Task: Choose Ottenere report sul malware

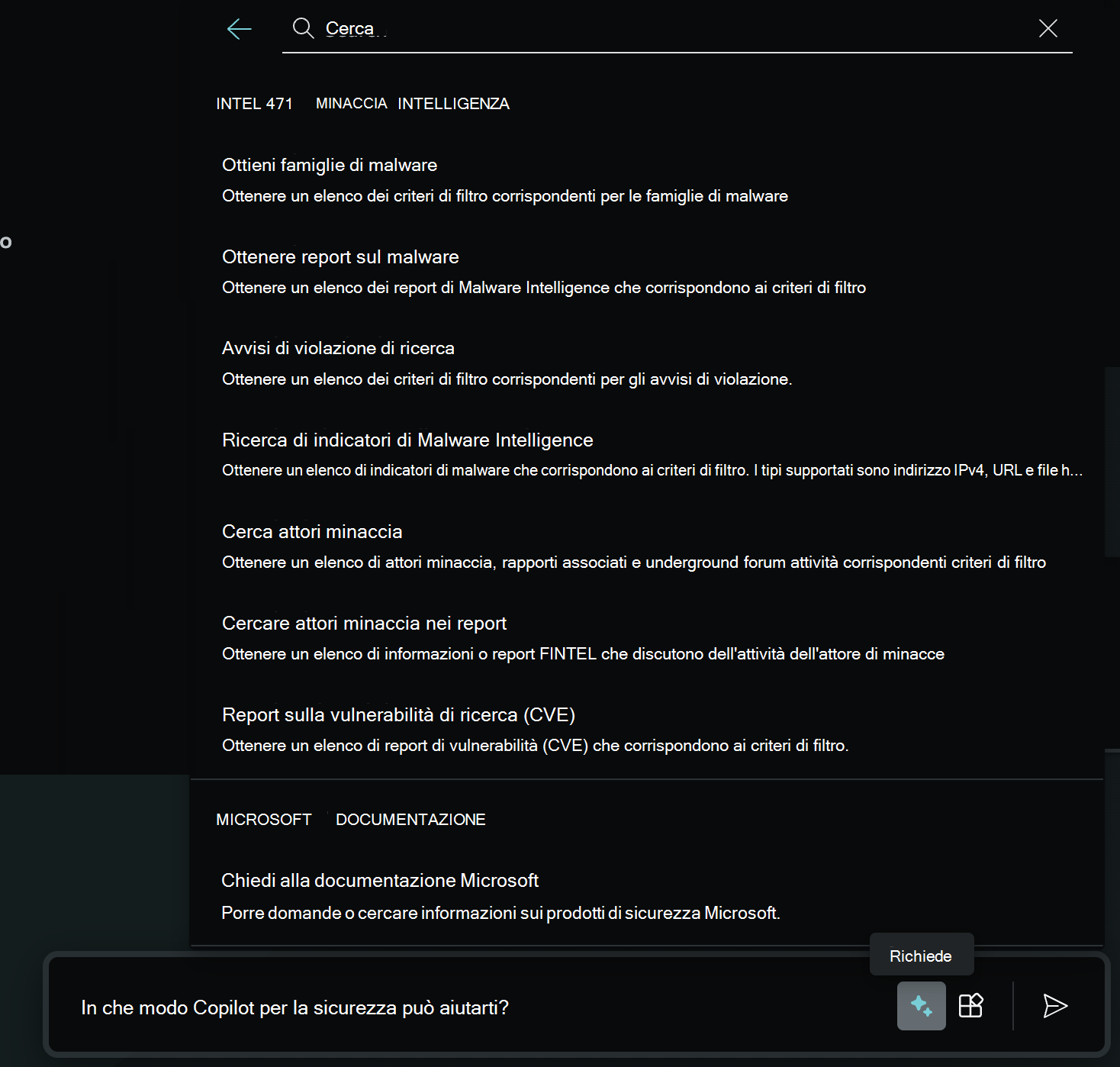Action: (340, 257)
